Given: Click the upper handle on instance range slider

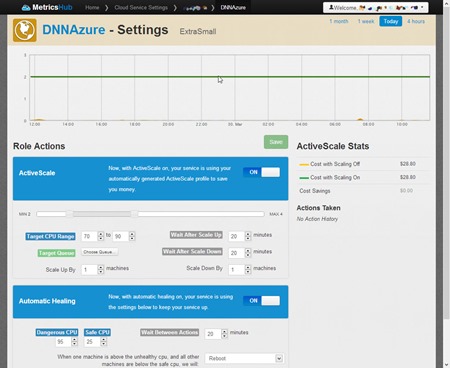Looking at the screenshot, I should tap(134, 214).
